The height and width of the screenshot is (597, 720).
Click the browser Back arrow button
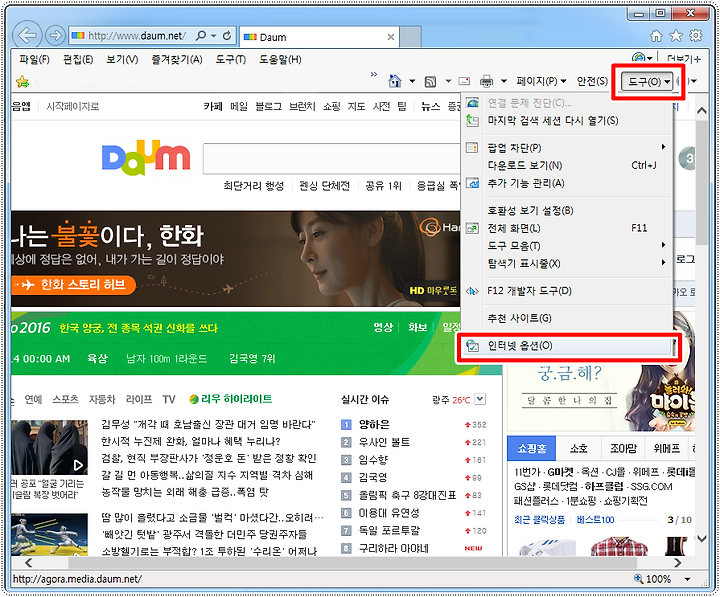[x=27, y=36]
